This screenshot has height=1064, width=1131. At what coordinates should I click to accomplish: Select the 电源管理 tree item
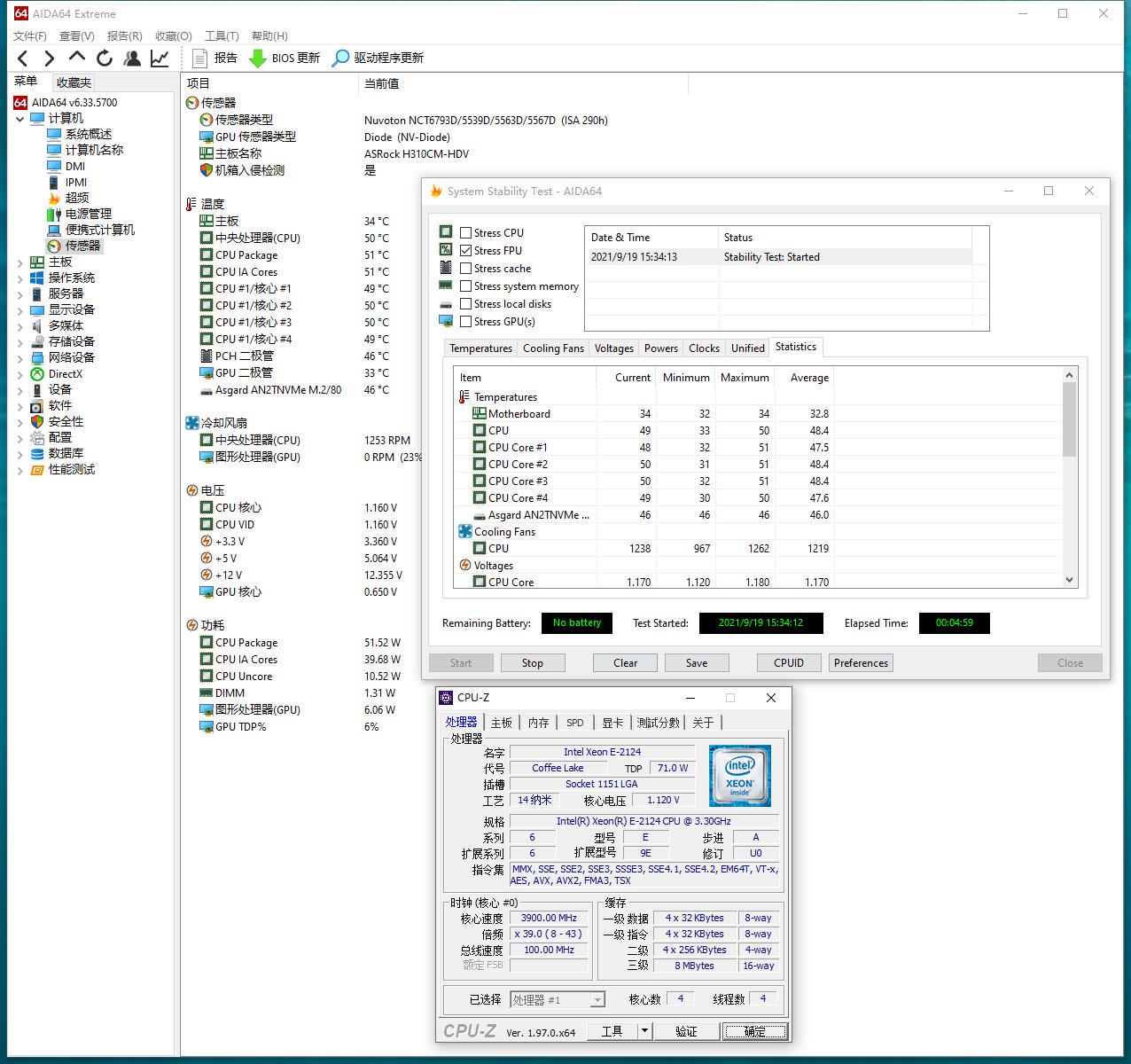pos(88,214)
